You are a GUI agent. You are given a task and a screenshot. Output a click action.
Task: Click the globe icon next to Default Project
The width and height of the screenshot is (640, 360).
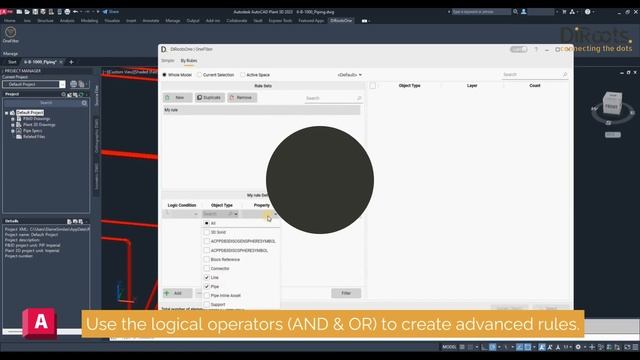click(73, 84)
